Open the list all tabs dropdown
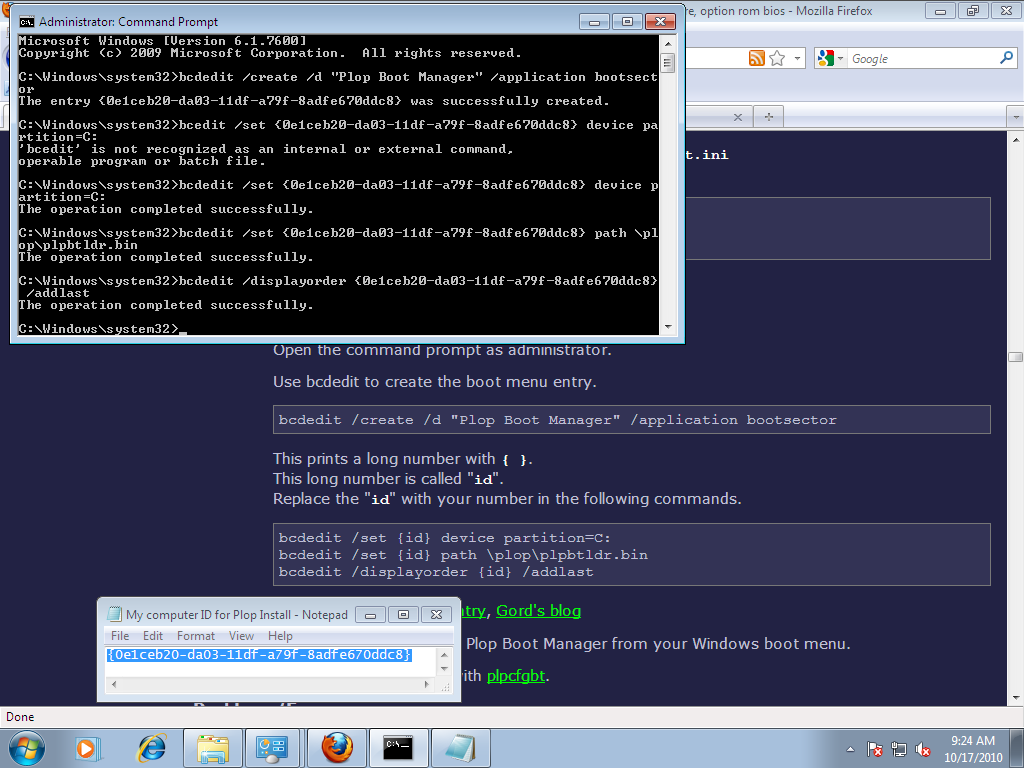1024x768 pixels. click(x=1016, y=118)
